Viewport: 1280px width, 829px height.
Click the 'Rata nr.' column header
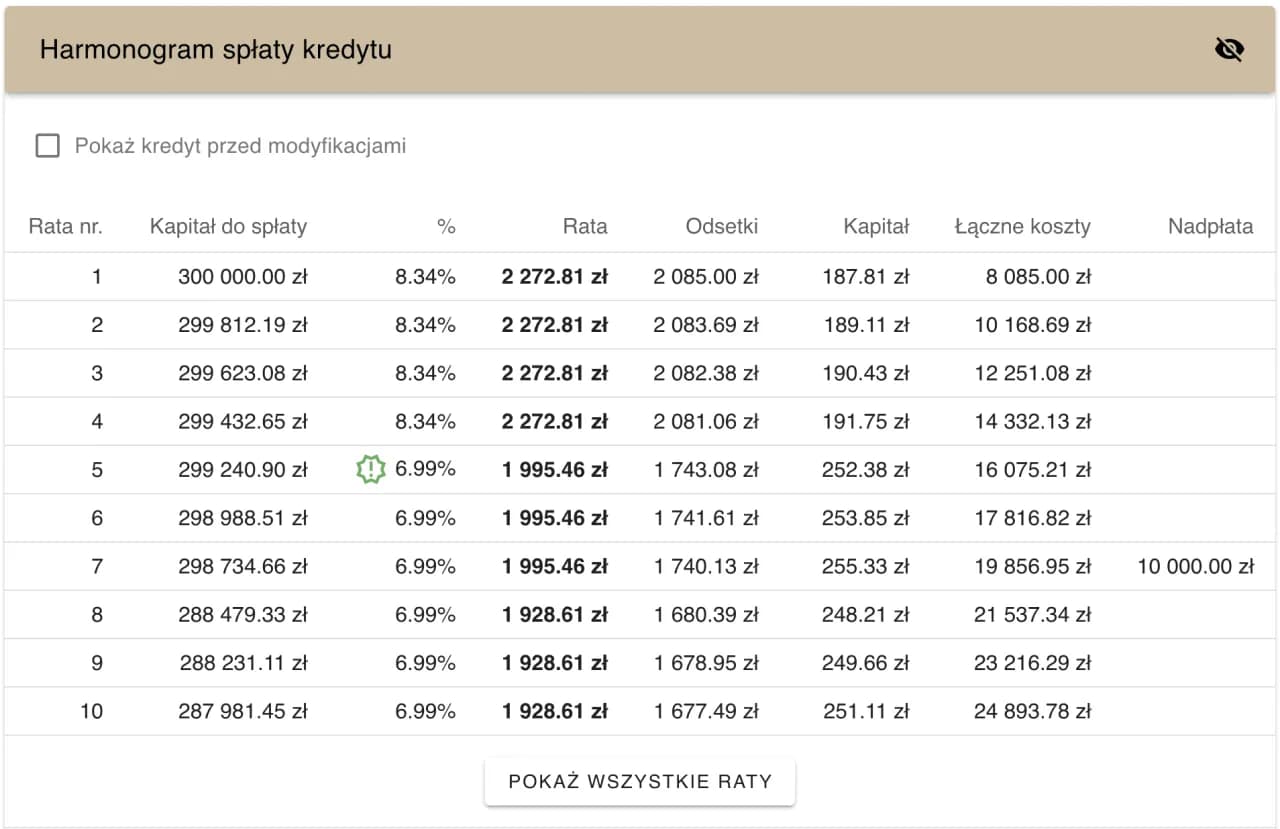[x=65, y=226]
